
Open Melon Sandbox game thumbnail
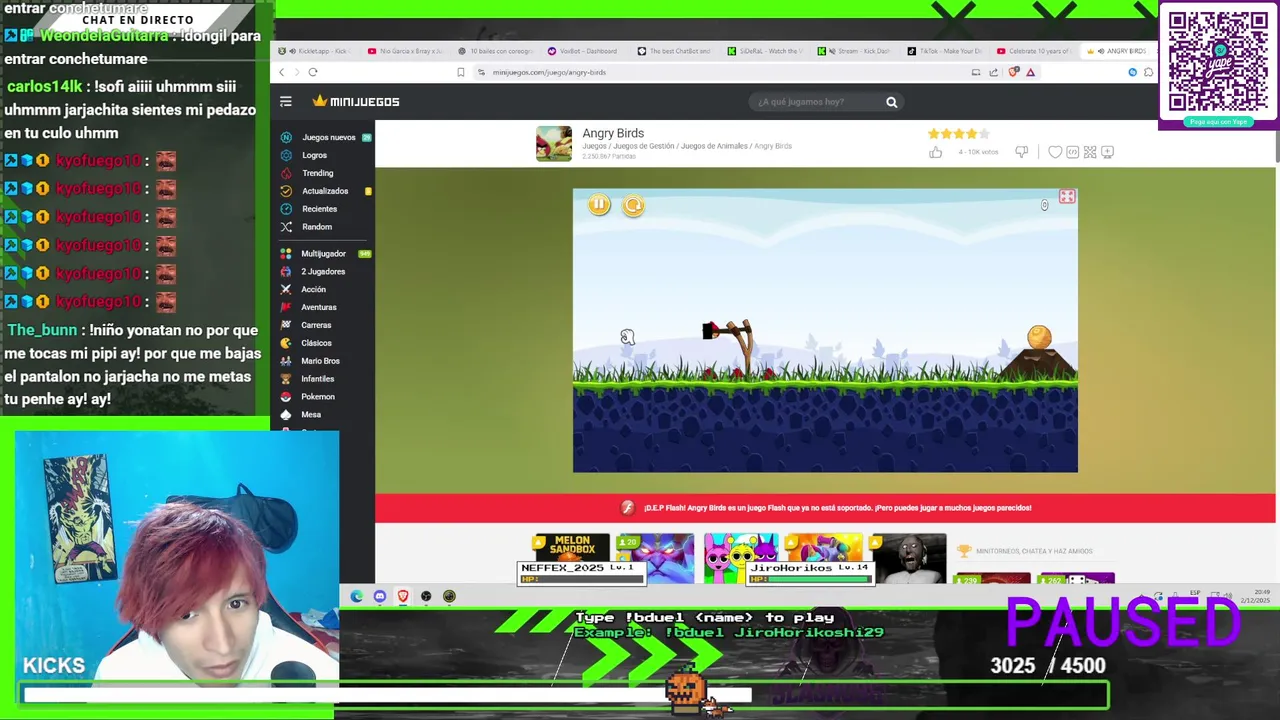click(x=571, y=548)
